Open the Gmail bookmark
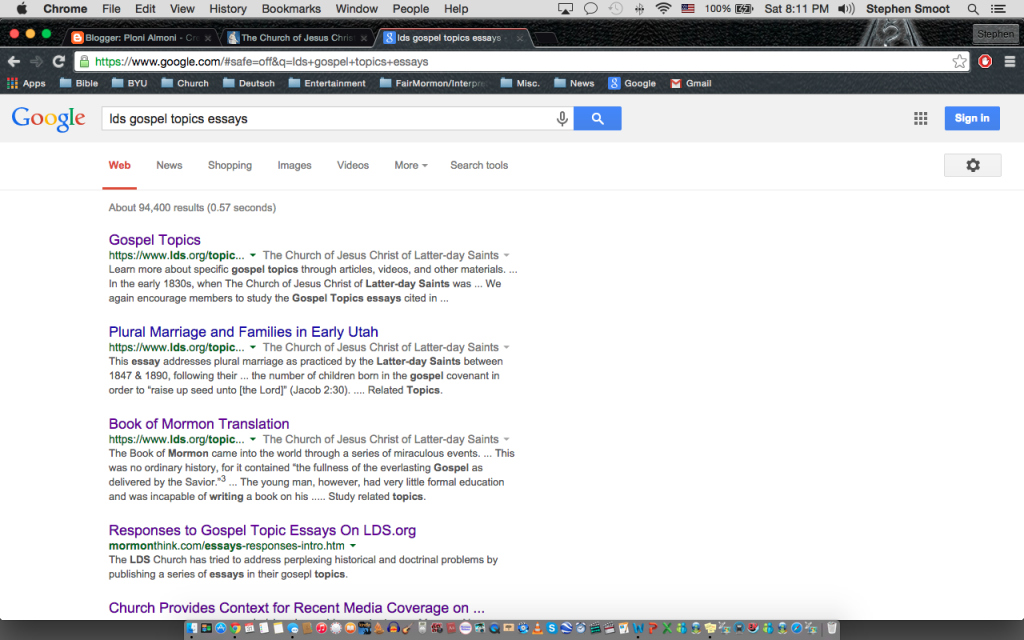The height and width of the screenshot is (640, 1024). click(691, 83)
